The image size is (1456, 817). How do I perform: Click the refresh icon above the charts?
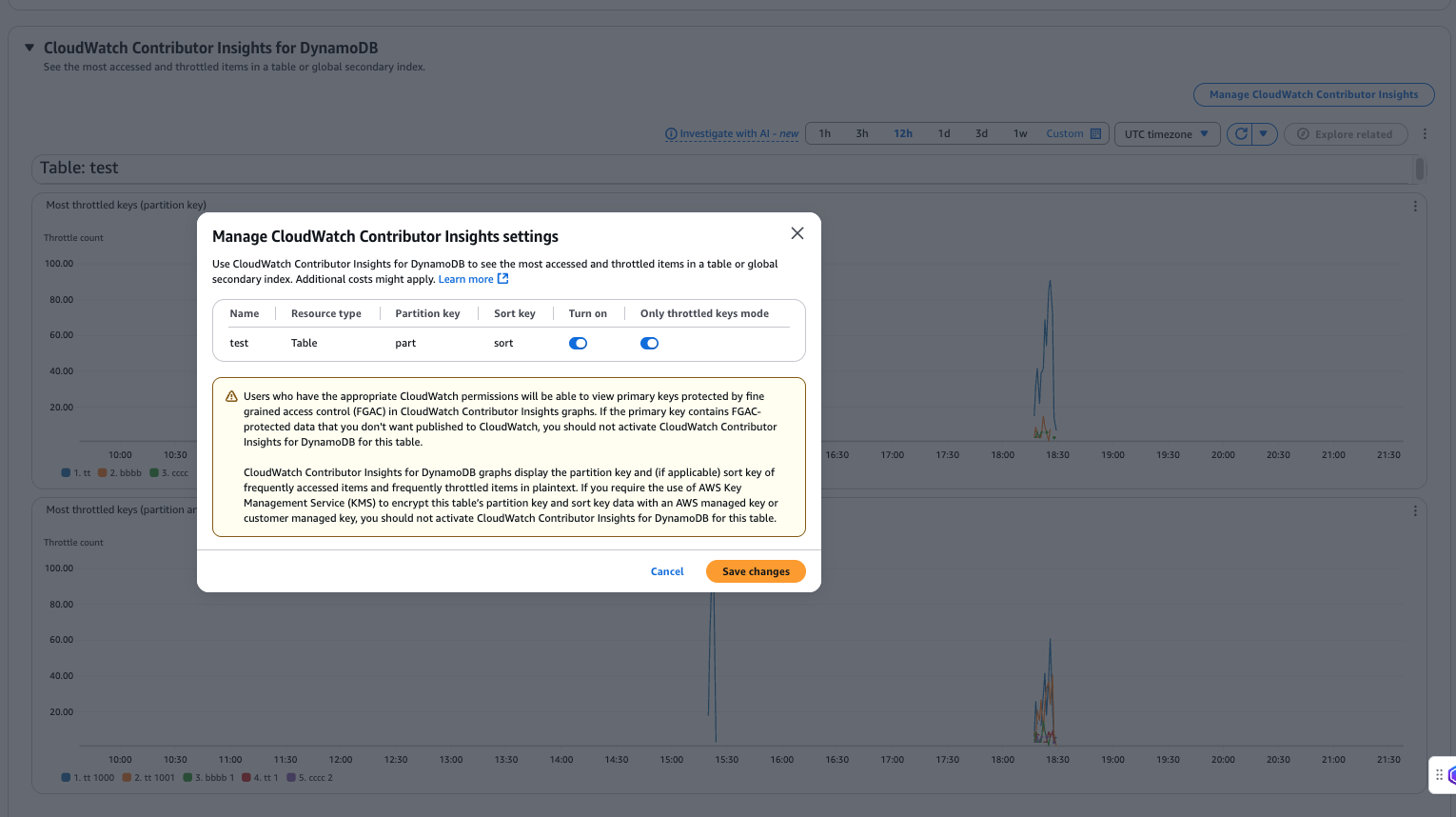(x=1240, y=133)
